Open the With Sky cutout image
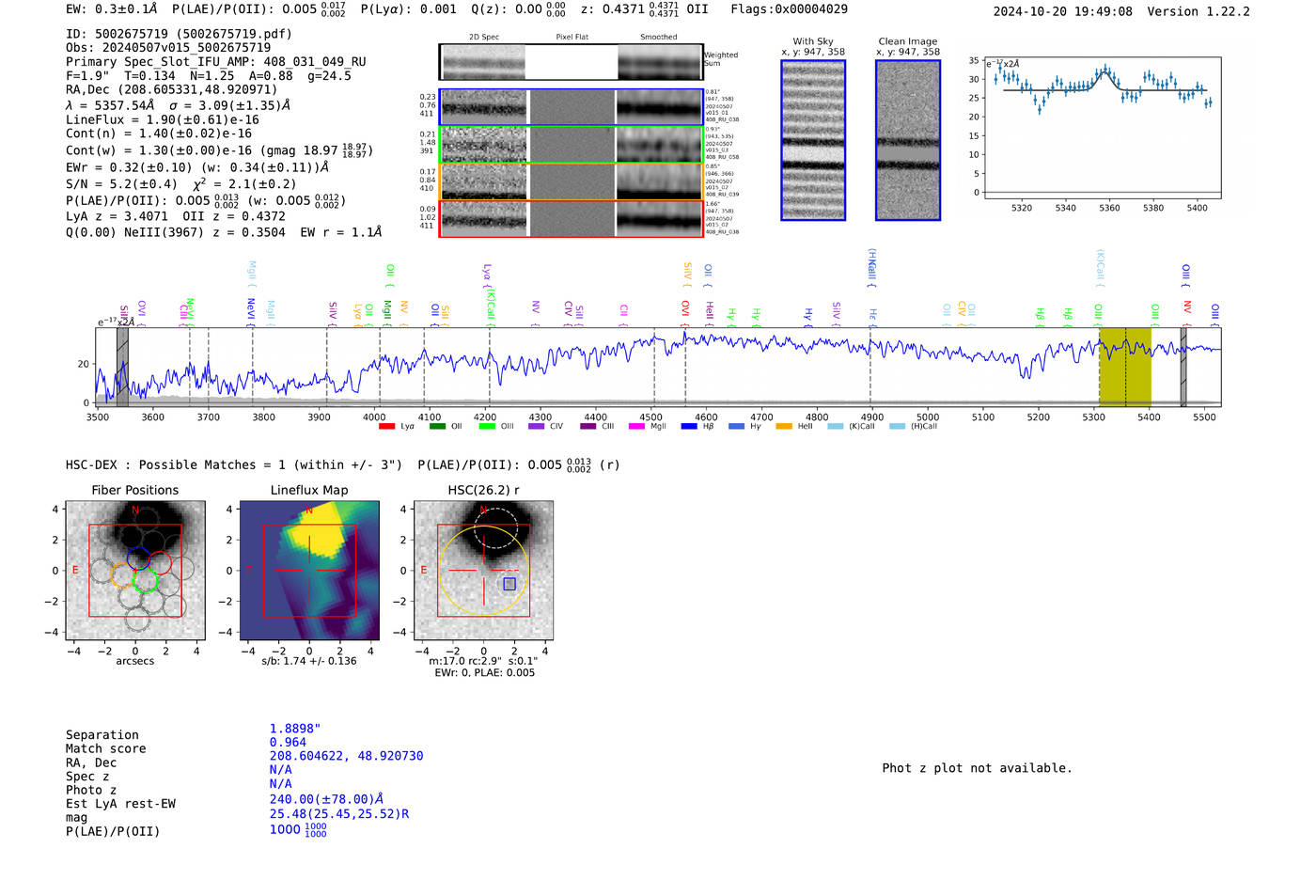1316x896 pixels. tap(813, 140)
